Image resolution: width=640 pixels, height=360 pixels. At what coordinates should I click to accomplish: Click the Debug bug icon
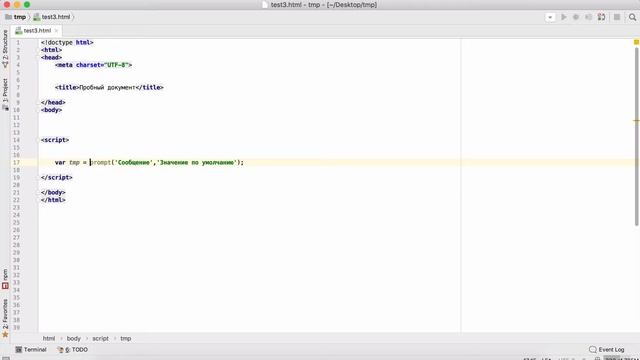(x=576, y=17)
